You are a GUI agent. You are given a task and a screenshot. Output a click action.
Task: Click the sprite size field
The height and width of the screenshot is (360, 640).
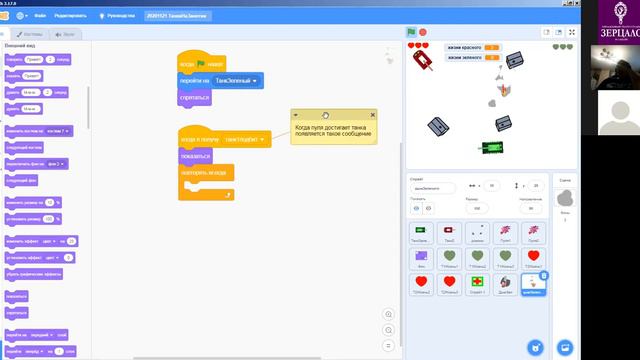476,209
